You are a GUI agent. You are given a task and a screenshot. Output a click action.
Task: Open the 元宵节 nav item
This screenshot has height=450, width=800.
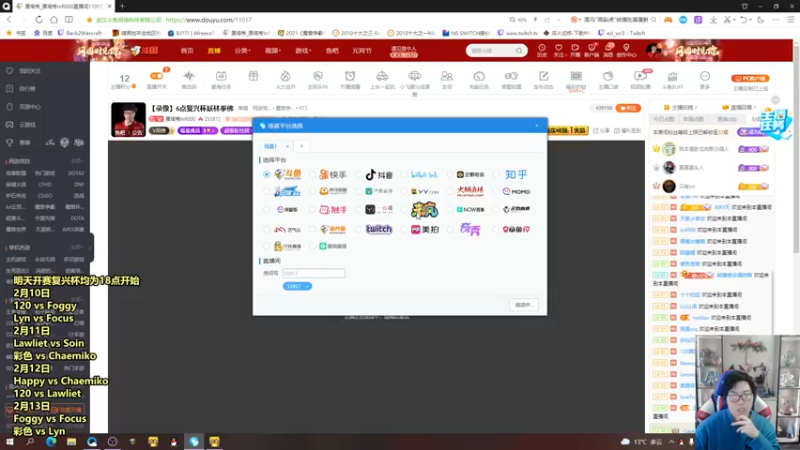pos(362,51)
